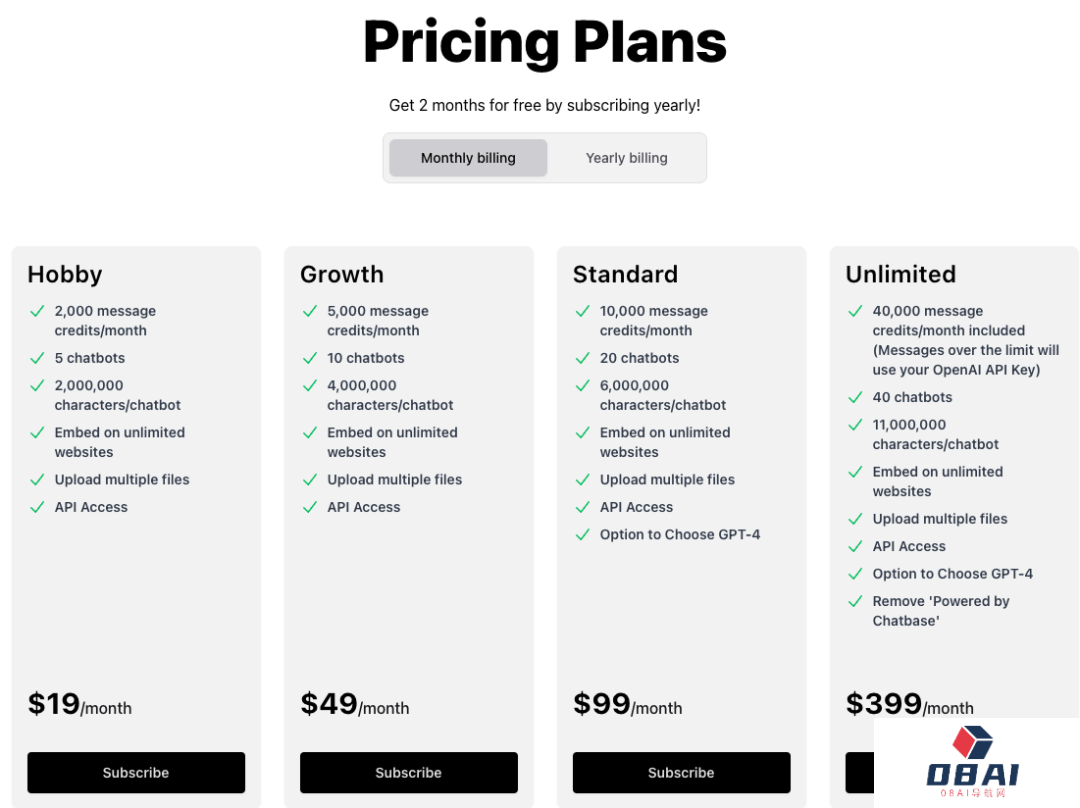Click the checkmark beside Standard's Option to Choose GPT-4
Viewport: 1080px width, 808px height.
pyautogui.click(x=582, y=535)
